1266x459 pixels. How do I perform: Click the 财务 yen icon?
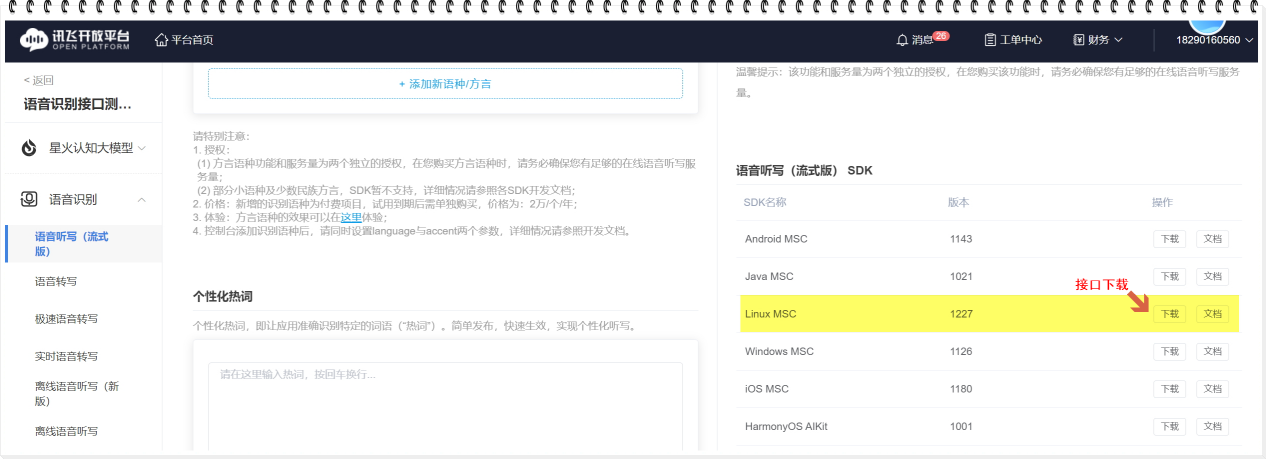[1079, 40]
